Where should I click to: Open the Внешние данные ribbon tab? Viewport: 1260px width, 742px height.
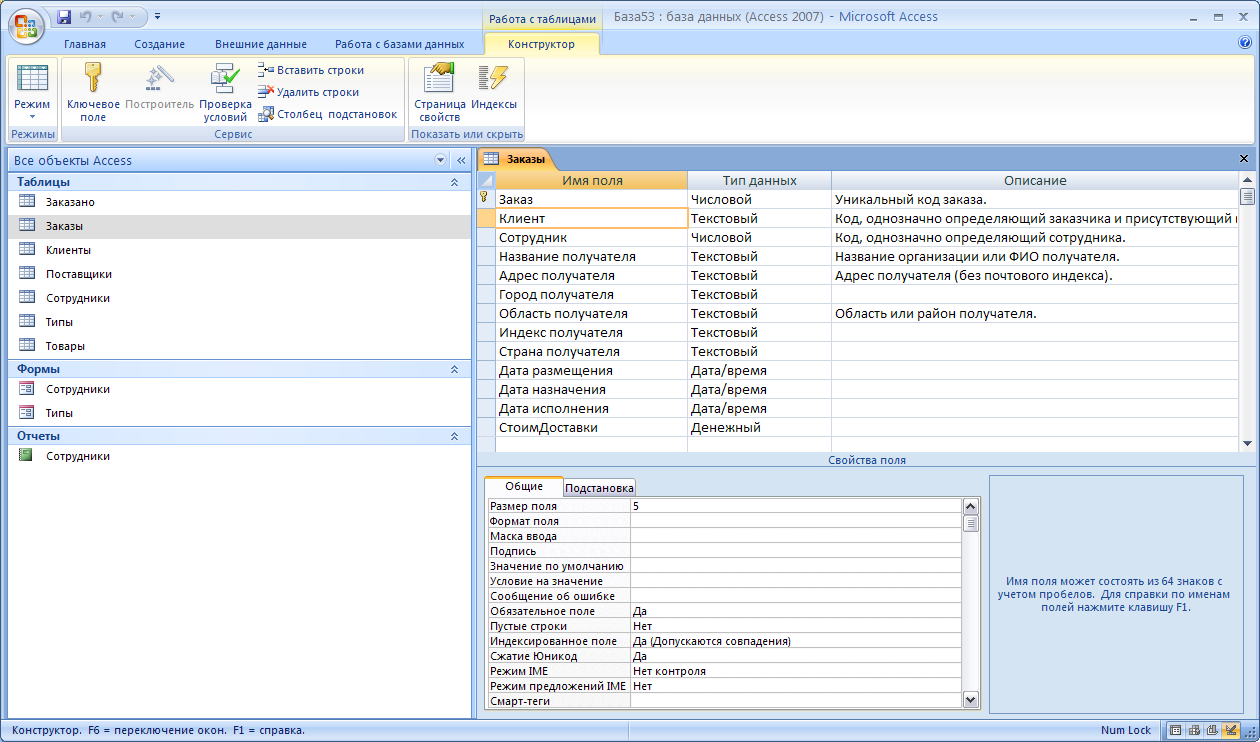(261, 44)
